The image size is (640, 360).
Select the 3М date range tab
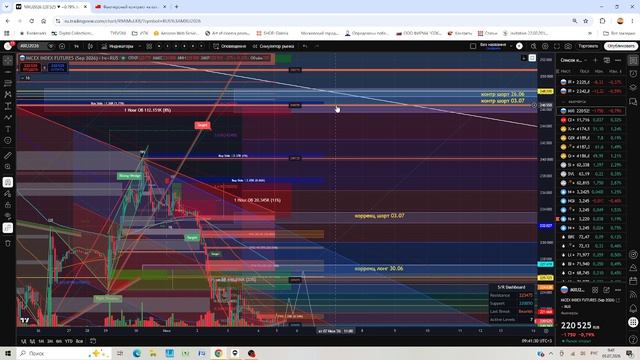50,341
